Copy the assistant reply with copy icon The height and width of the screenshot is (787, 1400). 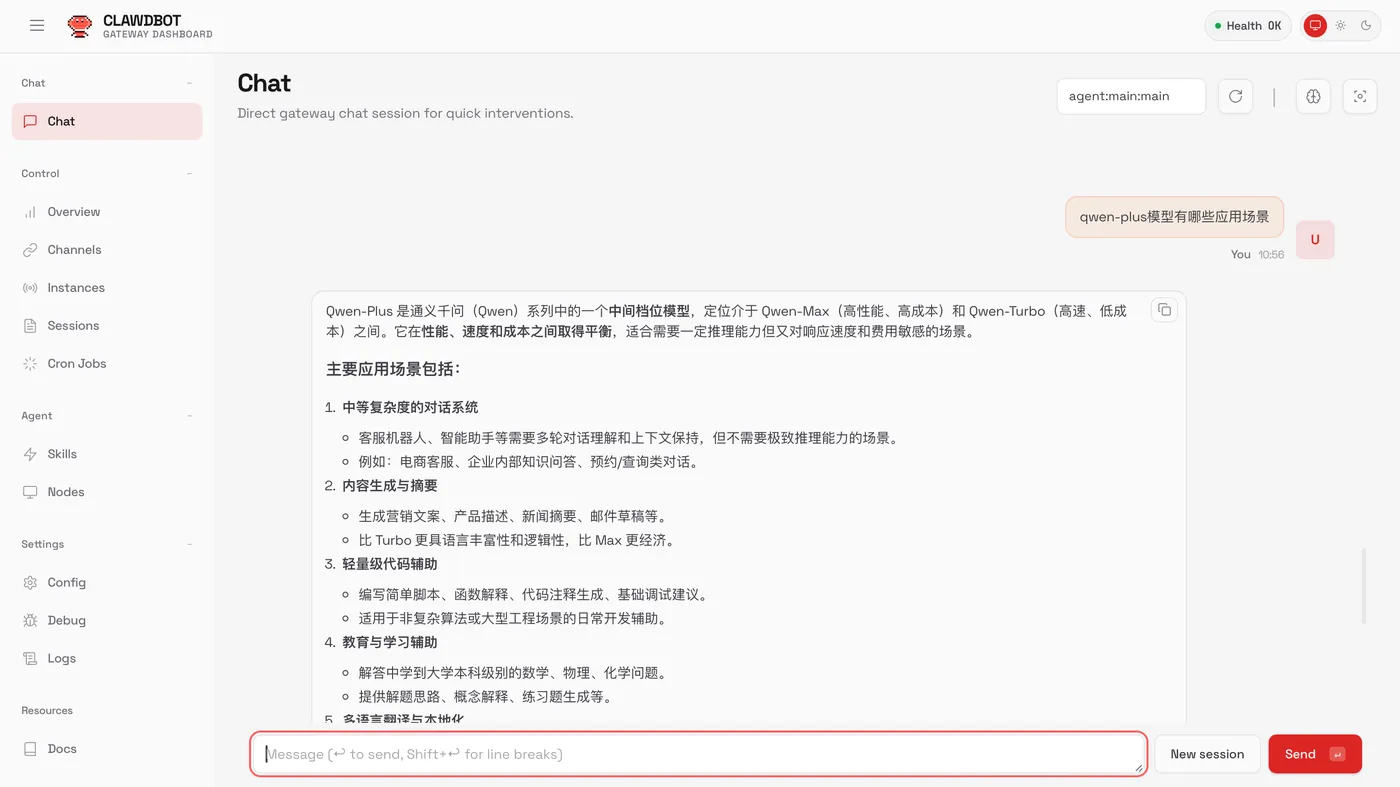pos(1164,310)
